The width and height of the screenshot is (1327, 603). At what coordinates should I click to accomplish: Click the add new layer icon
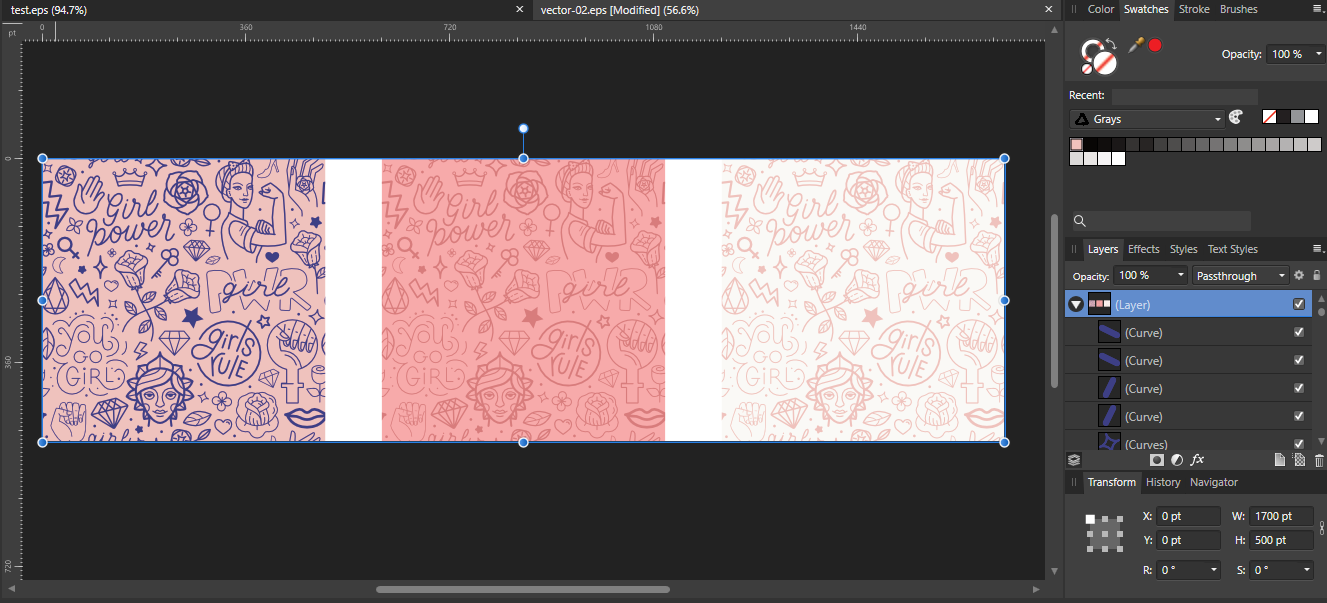point(1280,459)
